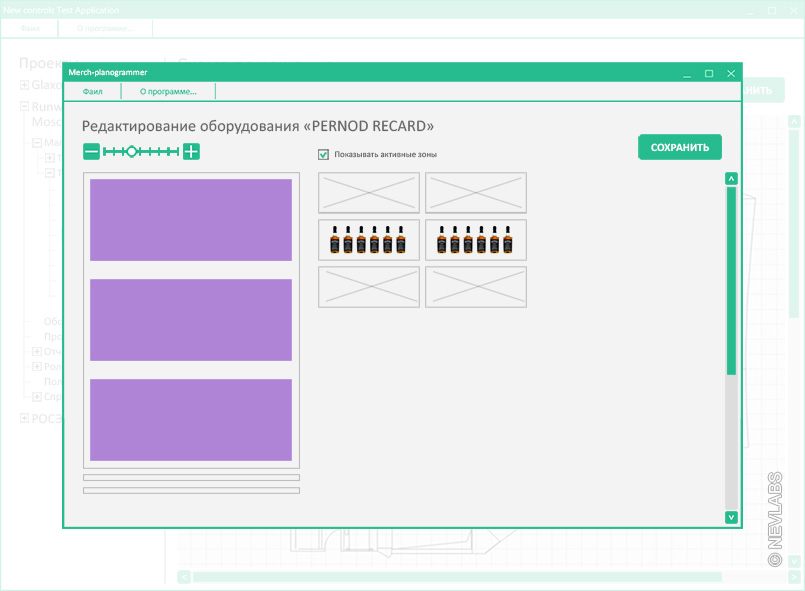Close the Merch-planogrammer dialog
Viewport: 805px width, 591px height.
click(731, 73)
